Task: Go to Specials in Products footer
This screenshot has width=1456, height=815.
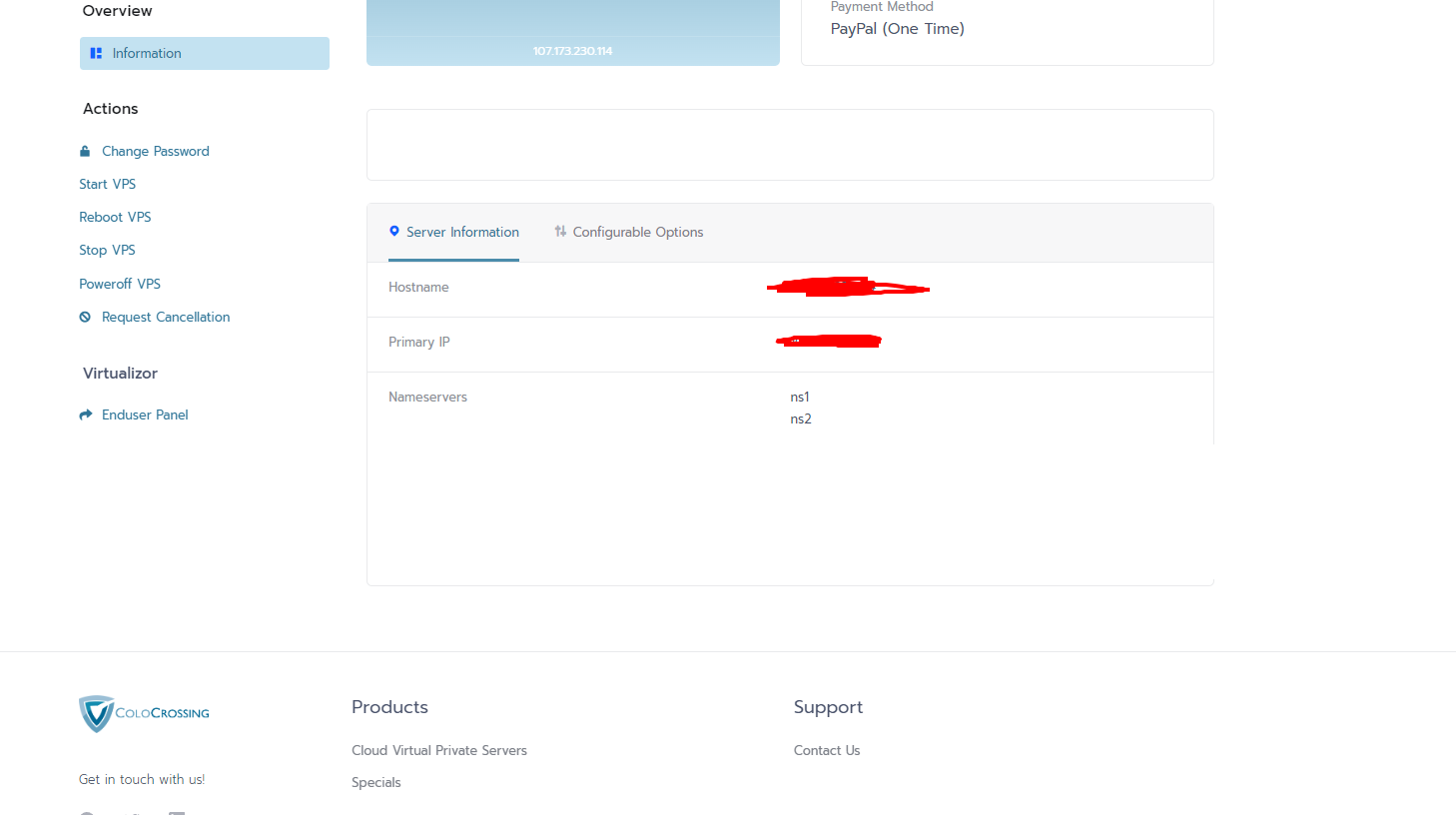Action: coord(375,782)
